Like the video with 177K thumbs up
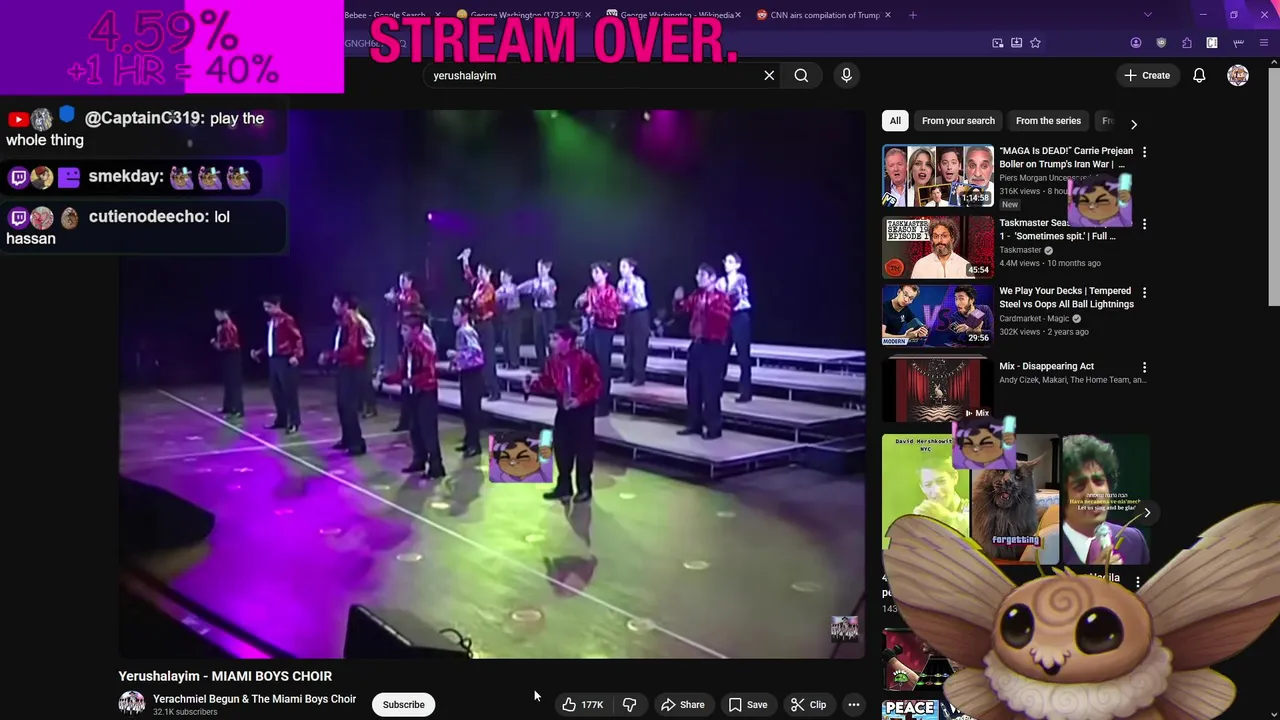Screen dimensions: 1280x720 tap(581, 705)
